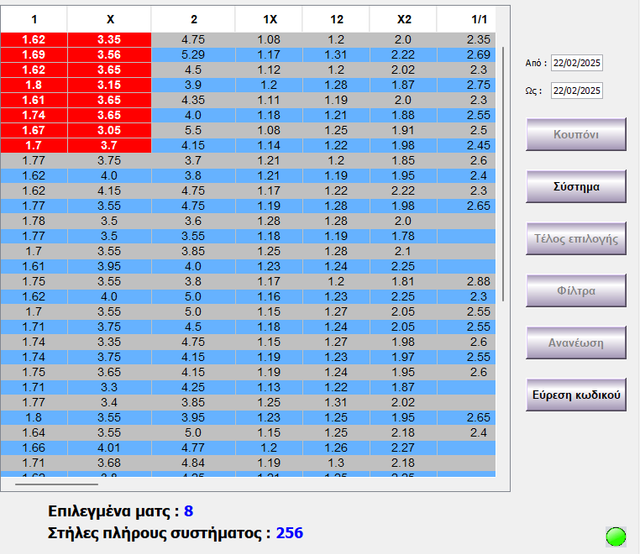Open the Φίλτρα filters button
Image resolution: width=640 pixels, height=554 pixels.
coord(576,291)
